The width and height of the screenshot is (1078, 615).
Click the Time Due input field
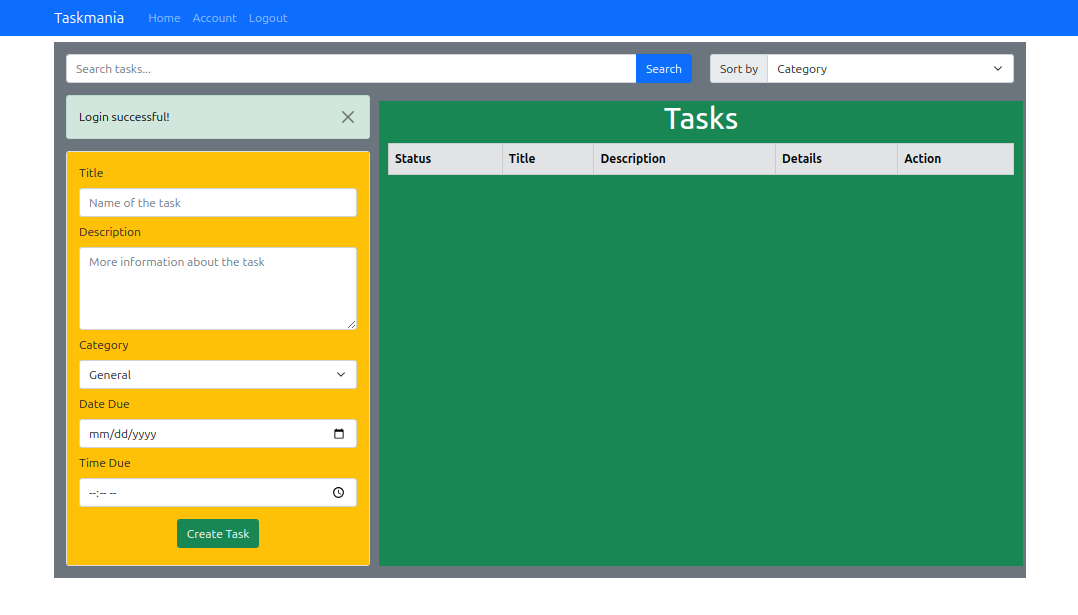click(x=200, y=492)
